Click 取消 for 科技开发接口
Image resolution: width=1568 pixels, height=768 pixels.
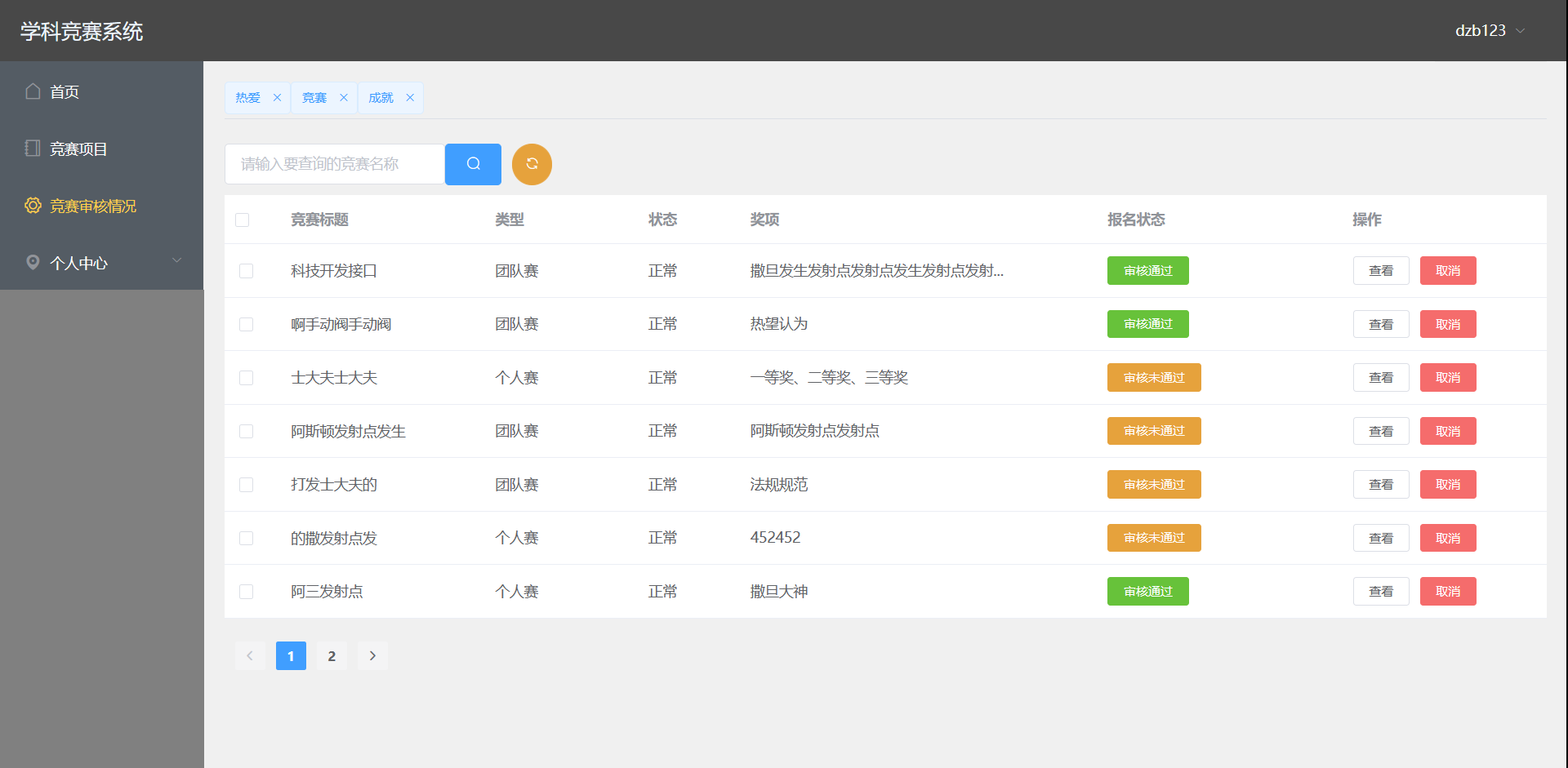[1448, 271]
